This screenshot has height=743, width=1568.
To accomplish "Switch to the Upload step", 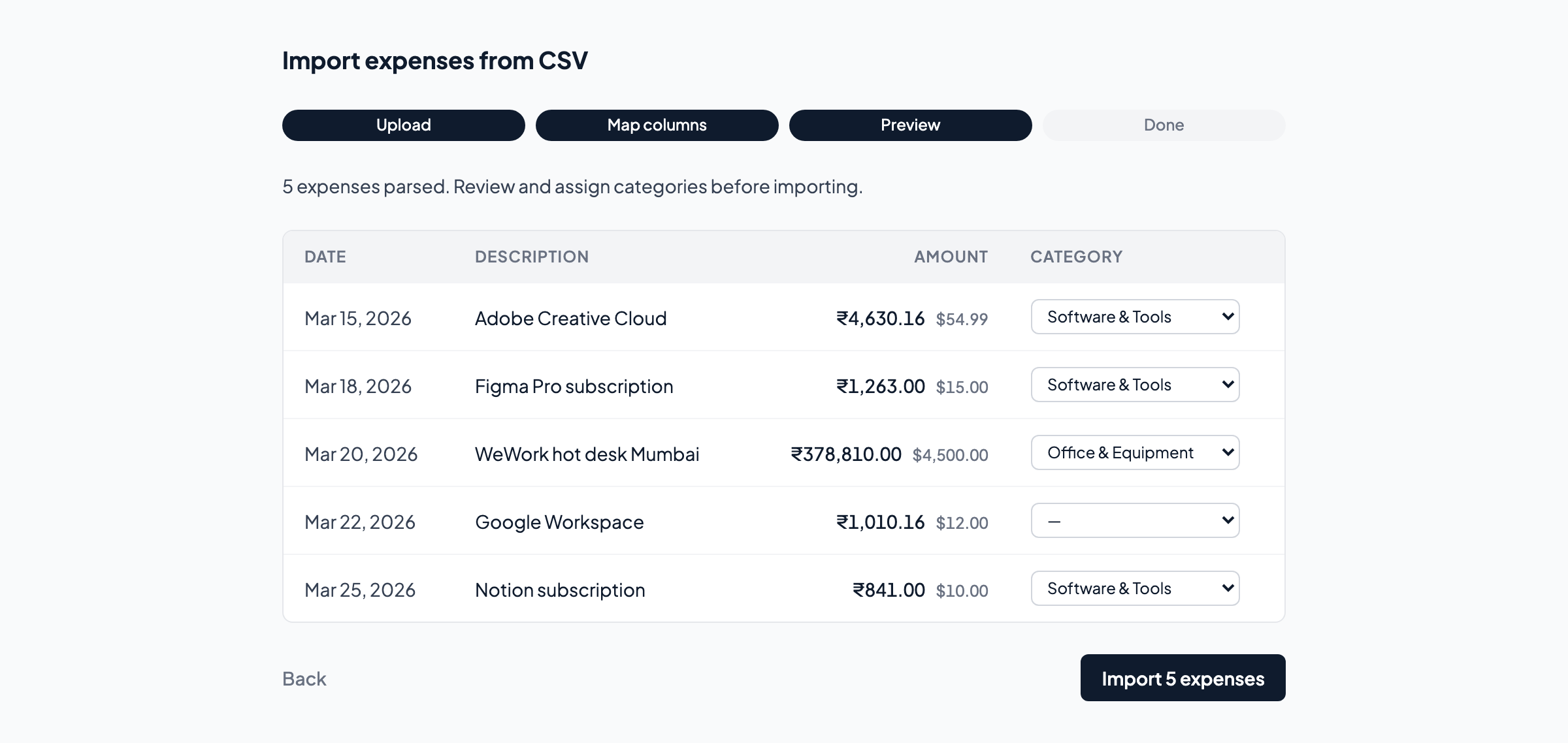I will click(403, 125).
